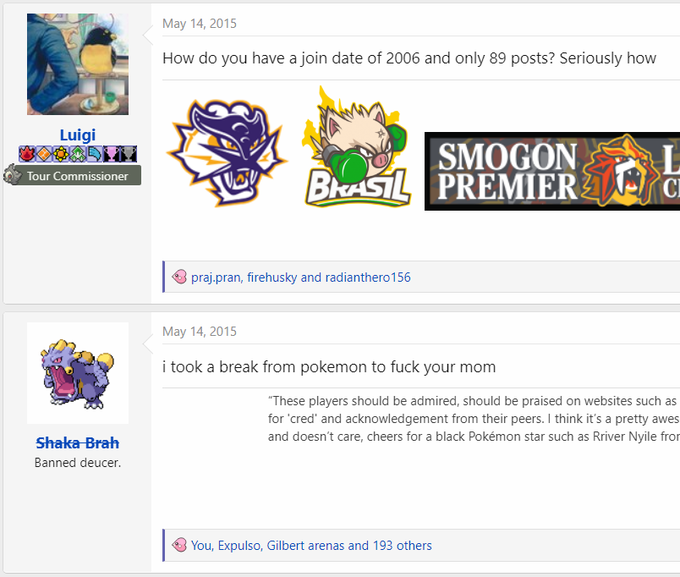Image resolution: width=680 pixels, height=577 pixels.
Task: Open radianthero156 profile link
Action: (x=367, y=277)
